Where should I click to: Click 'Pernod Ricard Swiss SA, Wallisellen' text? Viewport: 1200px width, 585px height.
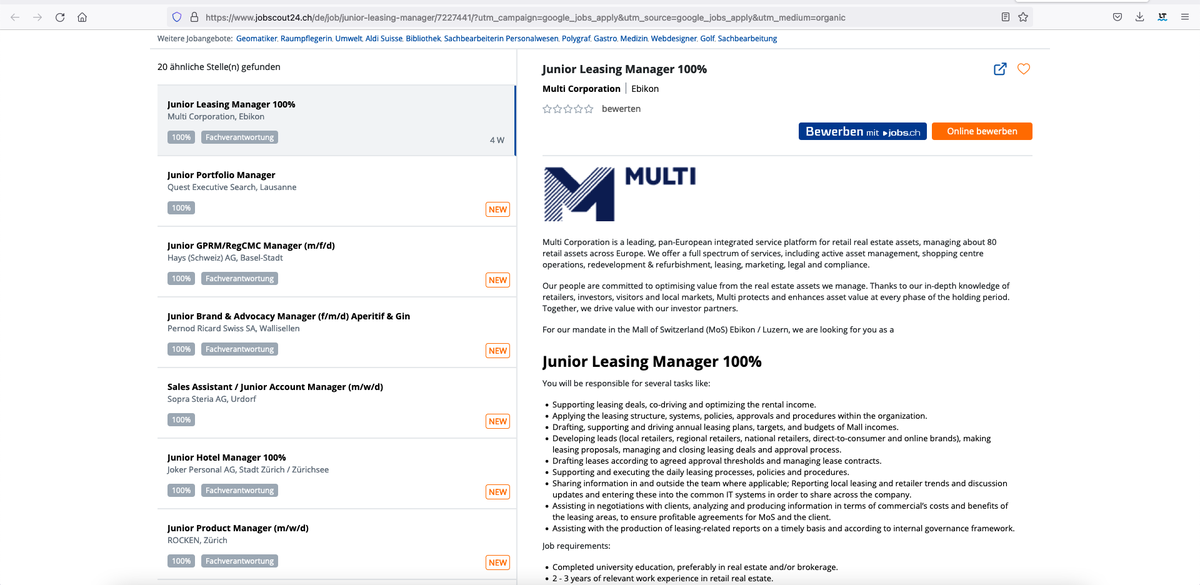(233, 328)
